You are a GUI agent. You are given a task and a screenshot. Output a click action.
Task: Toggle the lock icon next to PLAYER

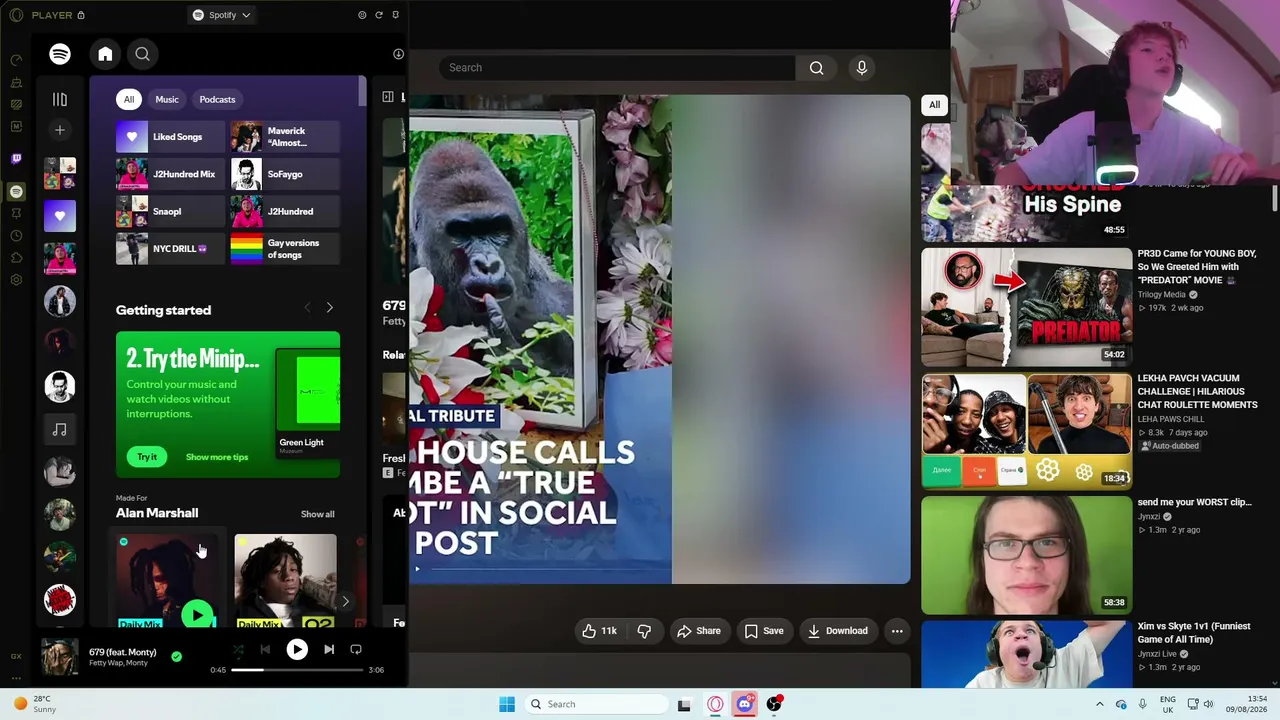81,15
